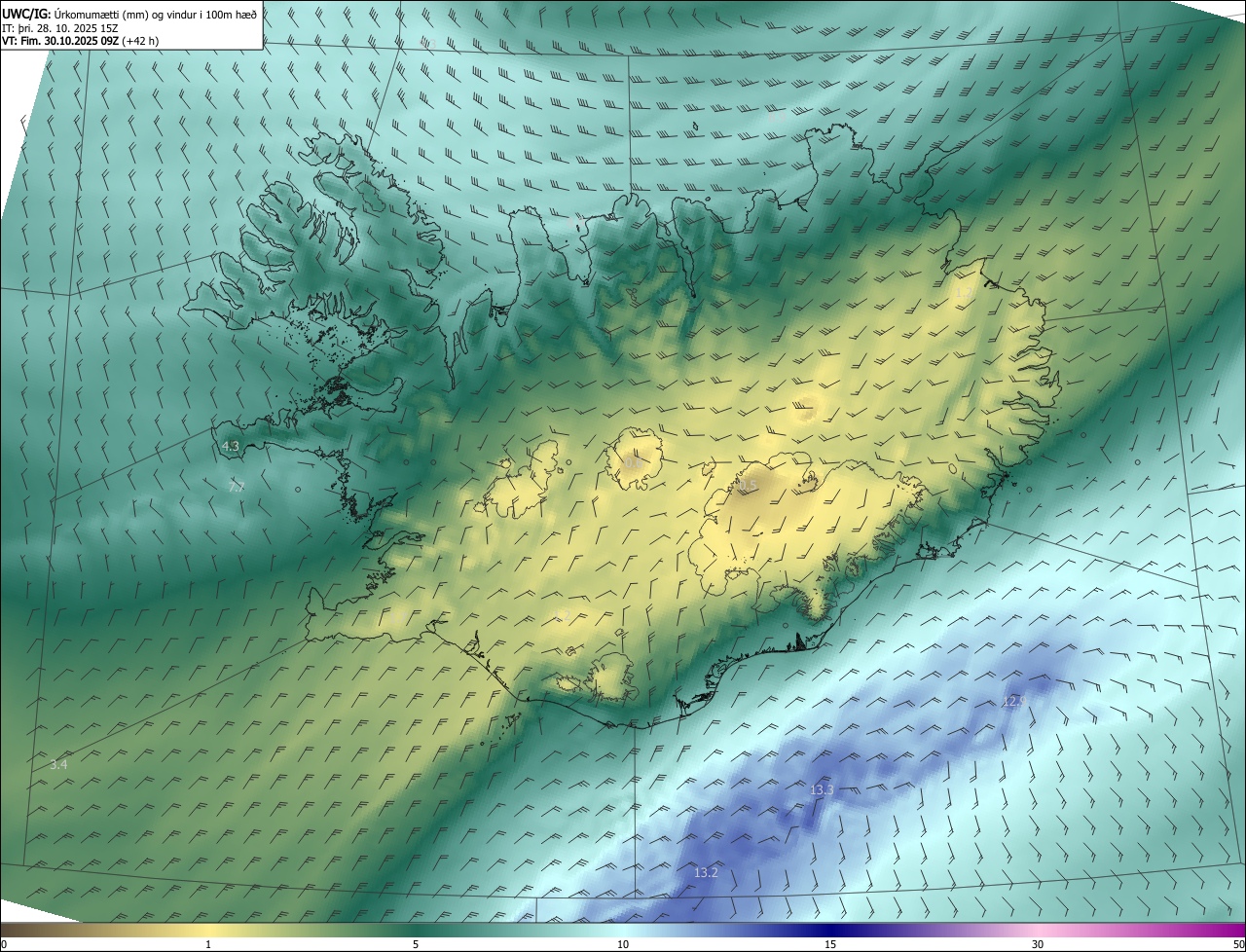The width and height of the screenshot is (1246, 952).
Task: Select the 0.6 value on the central glacier
Action: pos(633,463)
